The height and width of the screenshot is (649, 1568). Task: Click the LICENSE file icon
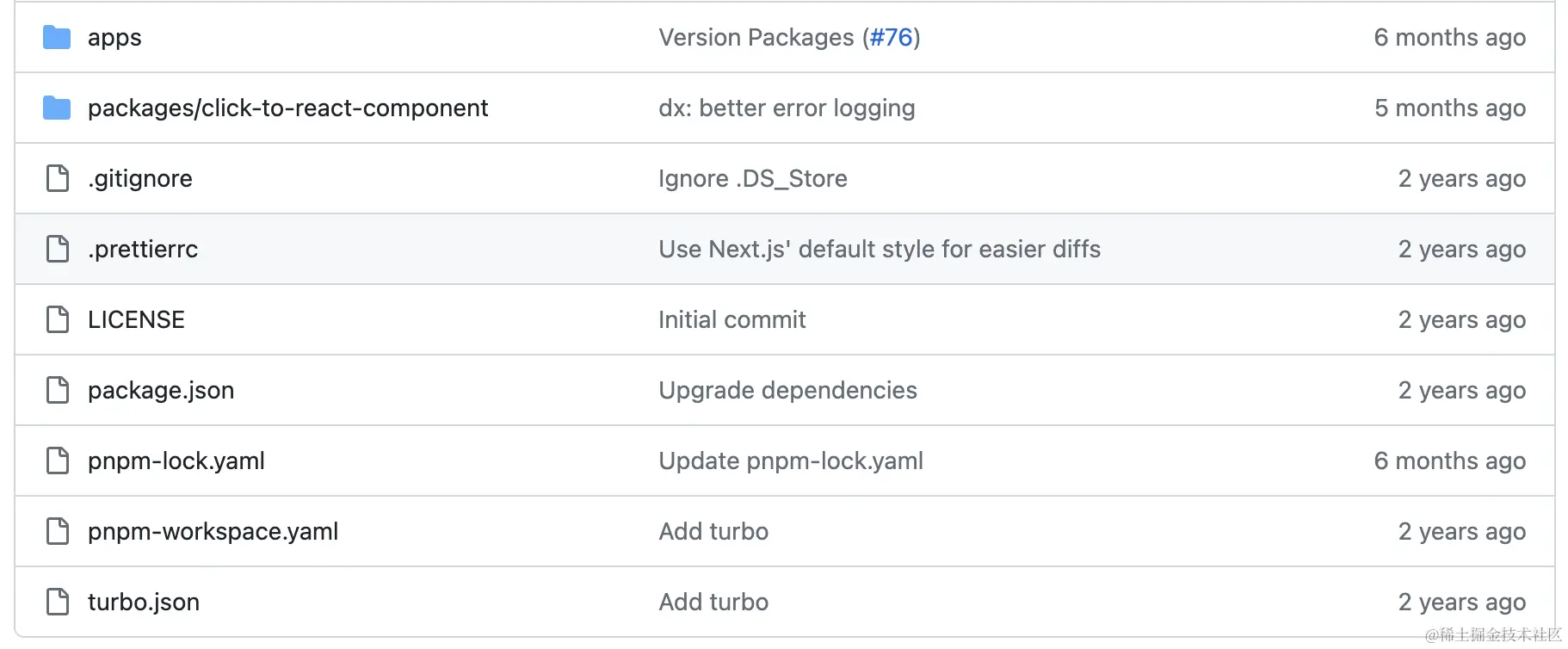point(58,319)
